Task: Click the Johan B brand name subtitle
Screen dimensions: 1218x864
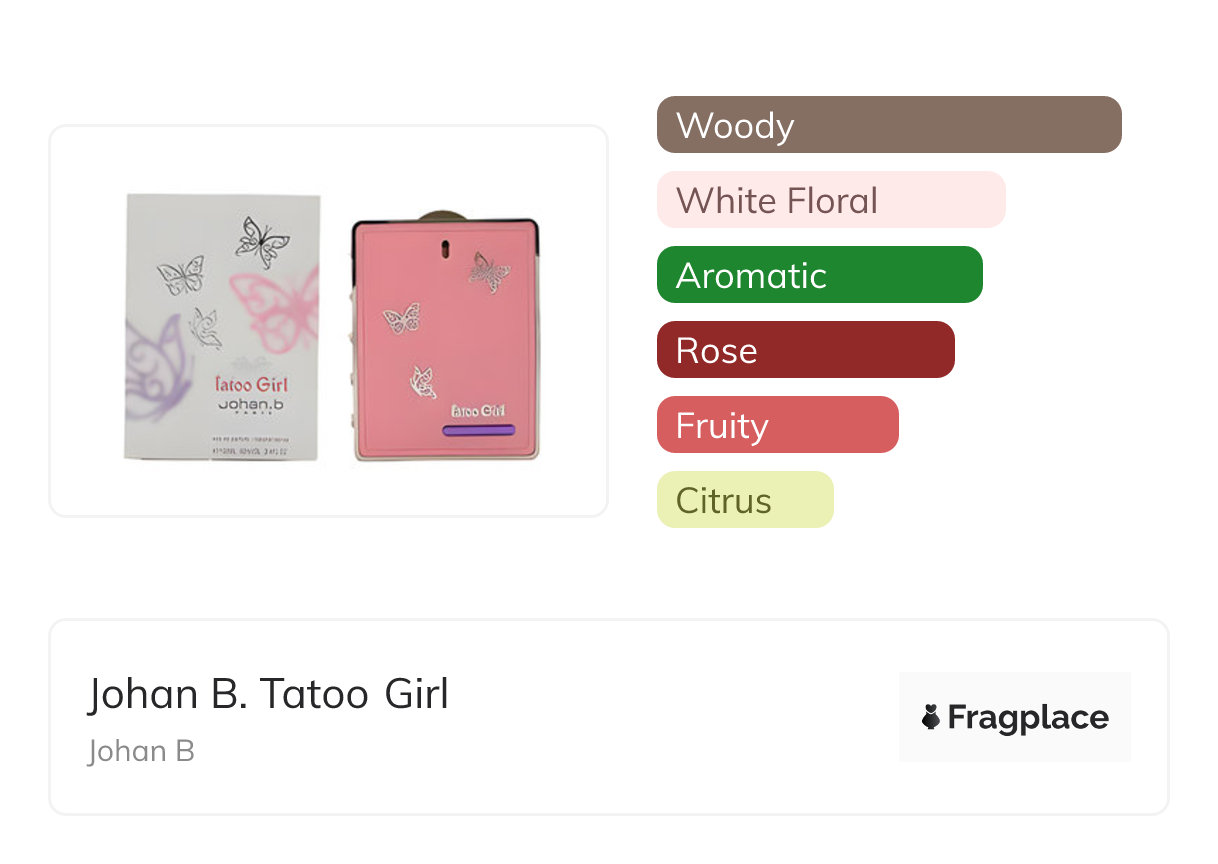Action: (141, 751)
